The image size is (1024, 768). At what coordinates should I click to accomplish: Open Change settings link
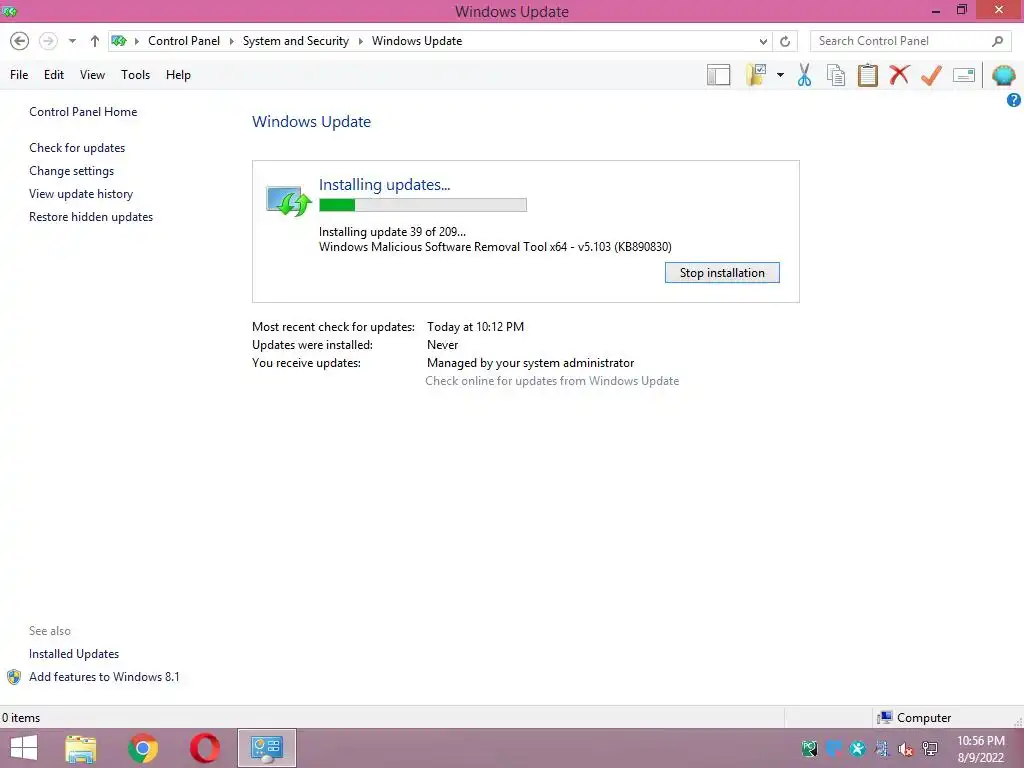coord(71,171)
